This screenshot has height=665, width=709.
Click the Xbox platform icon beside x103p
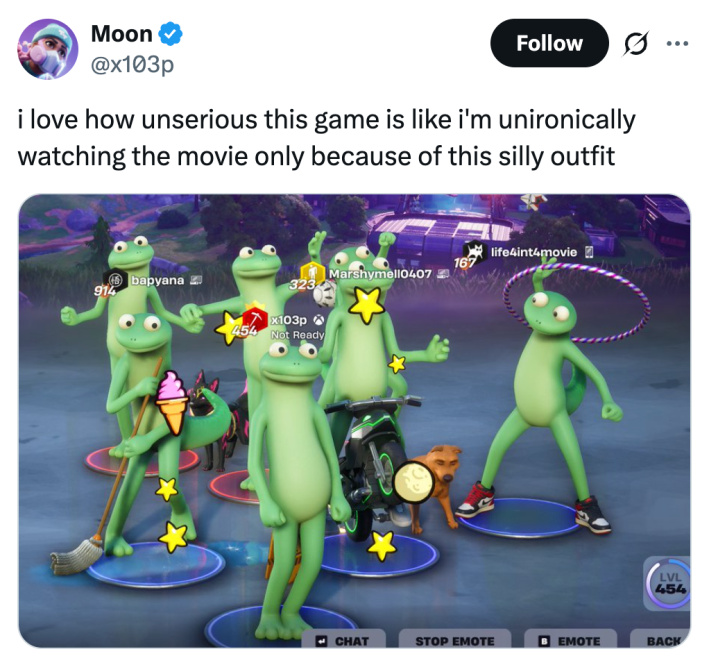[318, 320]
